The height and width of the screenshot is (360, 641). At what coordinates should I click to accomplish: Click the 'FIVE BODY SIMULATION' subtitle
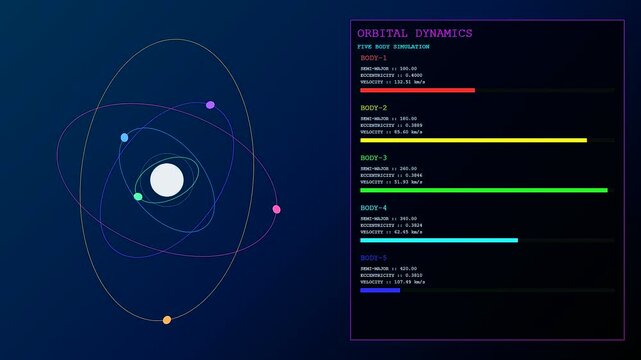point(393,47)
